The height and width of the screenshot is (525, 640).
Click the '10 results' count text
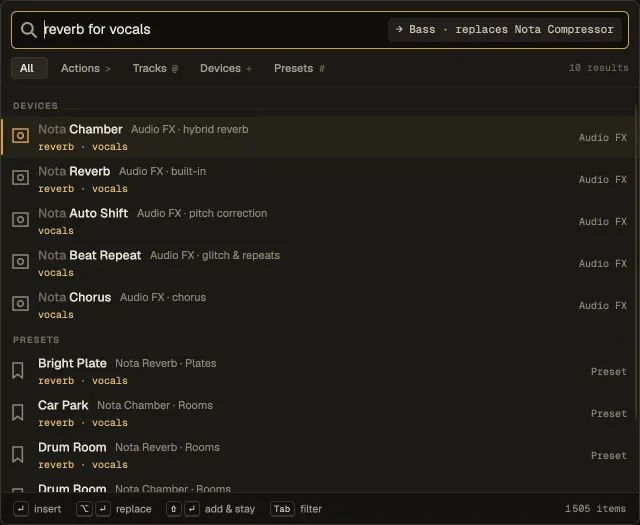(x=599, y=68)
